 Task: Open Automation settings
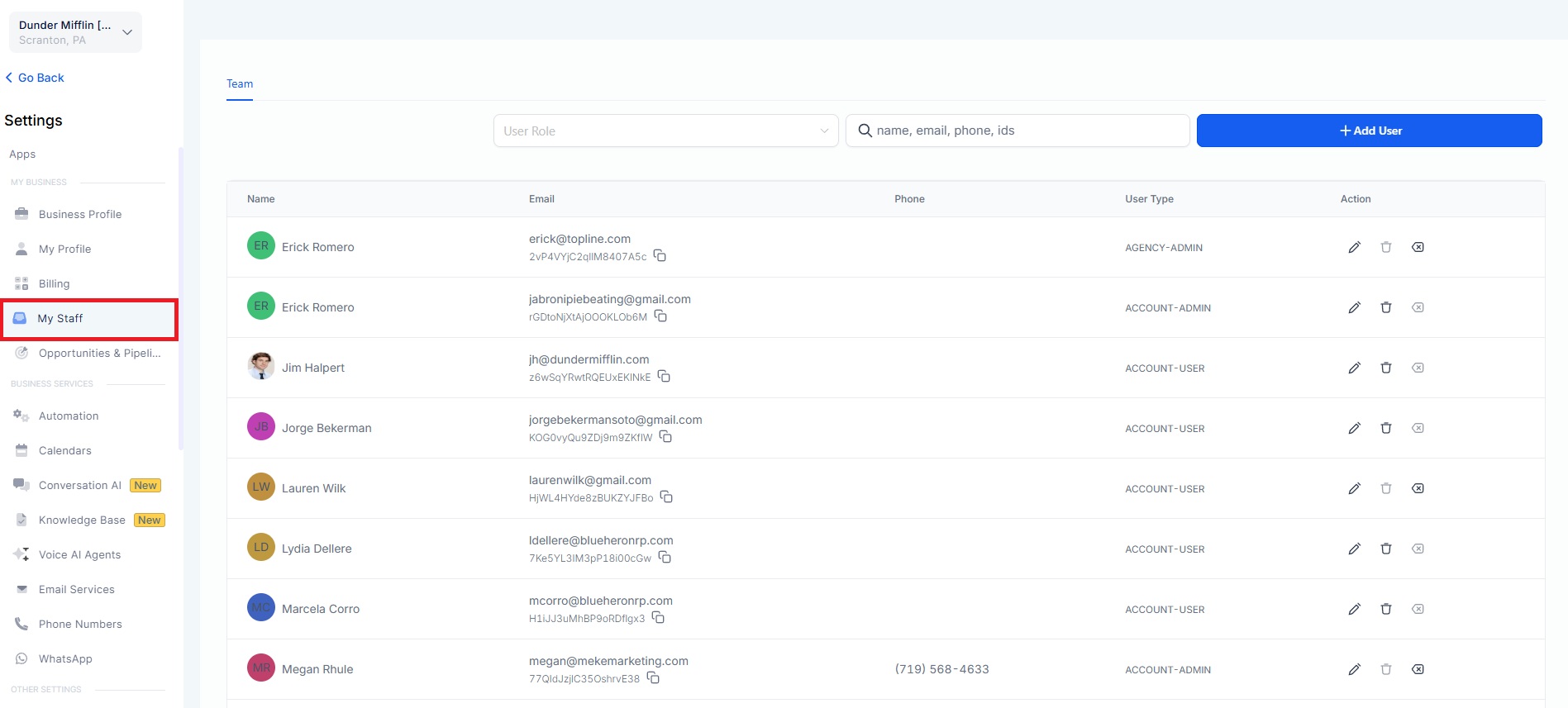[x=69, y=416]
